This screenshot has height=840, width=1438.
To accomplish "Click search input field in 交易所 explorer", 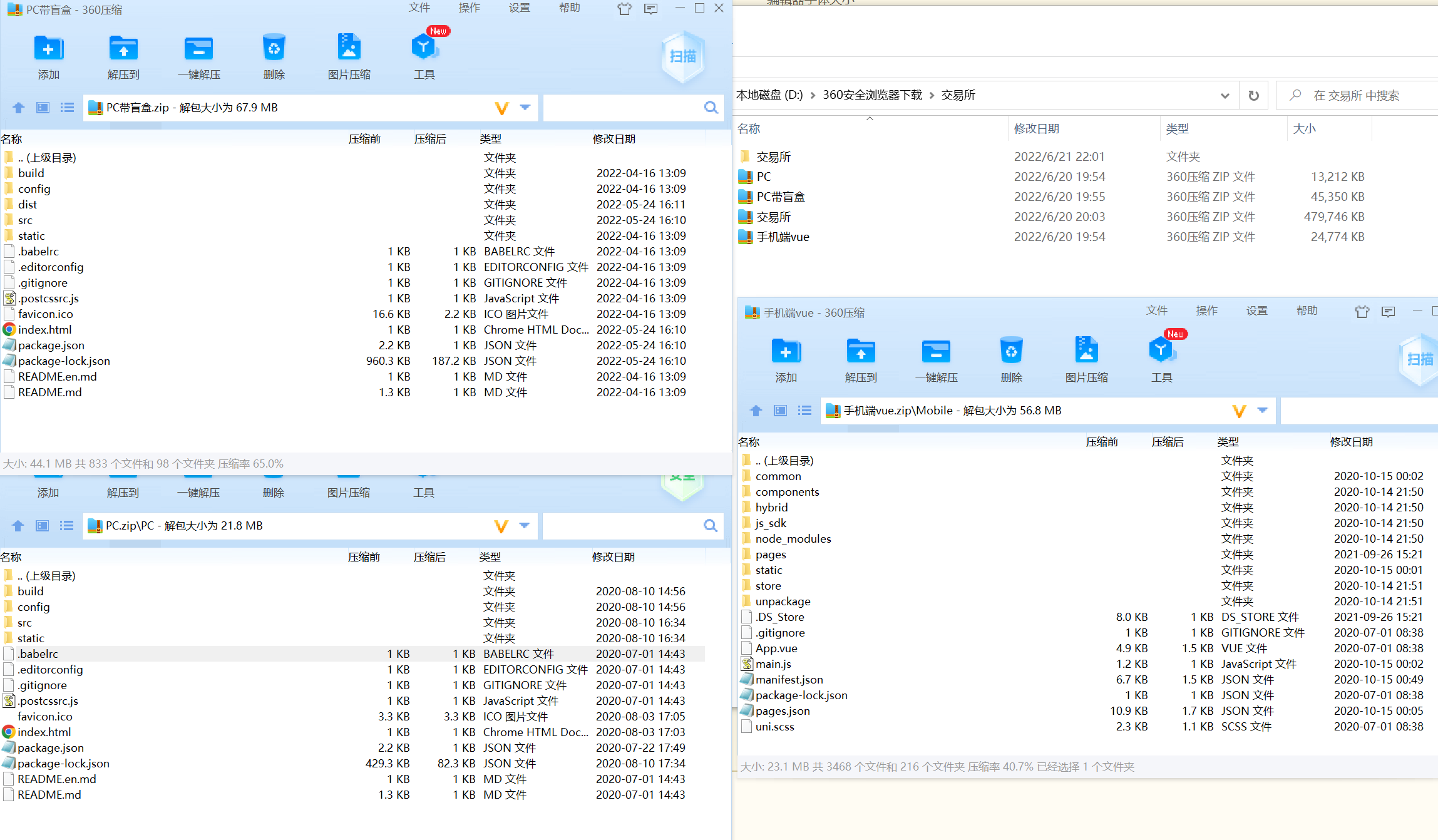I will click(1357, 95).
